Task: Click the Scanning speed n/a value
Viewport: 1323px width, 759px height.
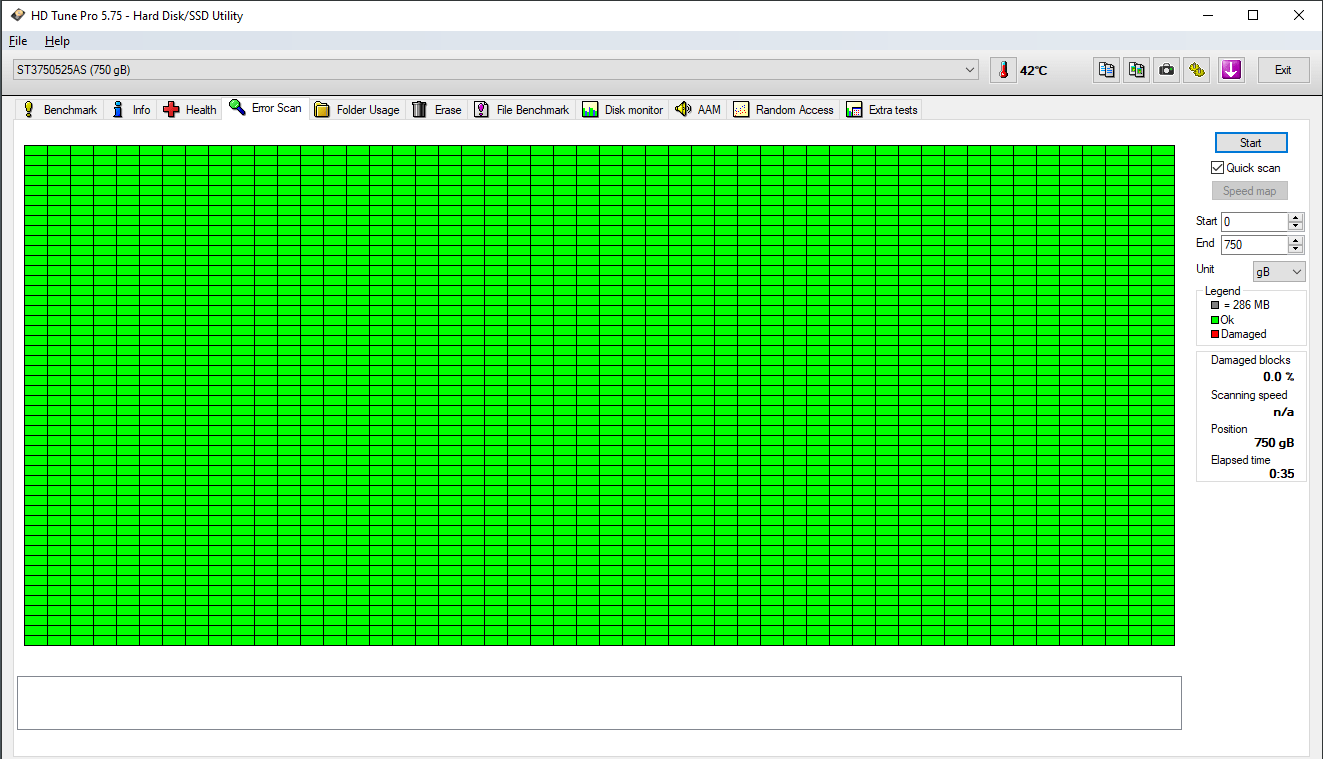Action: point(1283,411)
